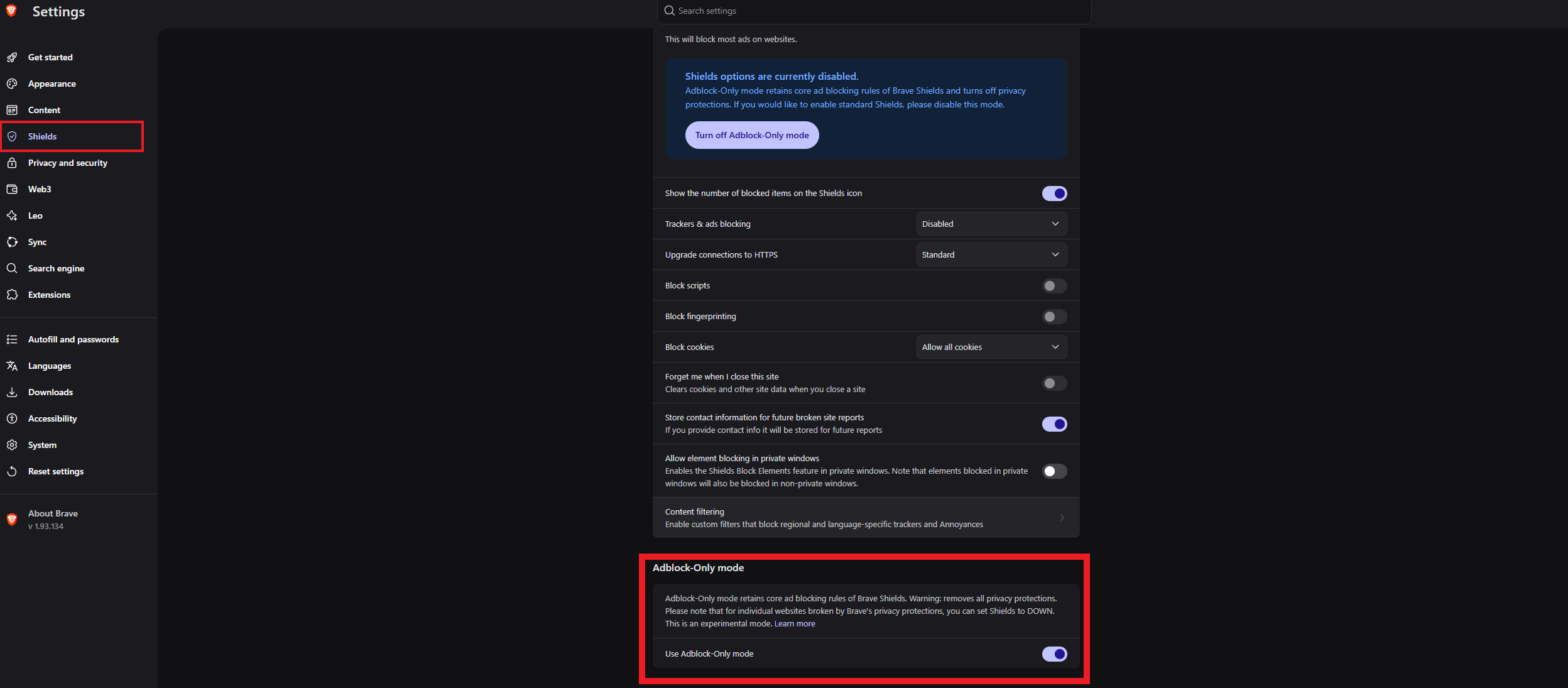Click the rocket icon for Get started

[12, 57]
